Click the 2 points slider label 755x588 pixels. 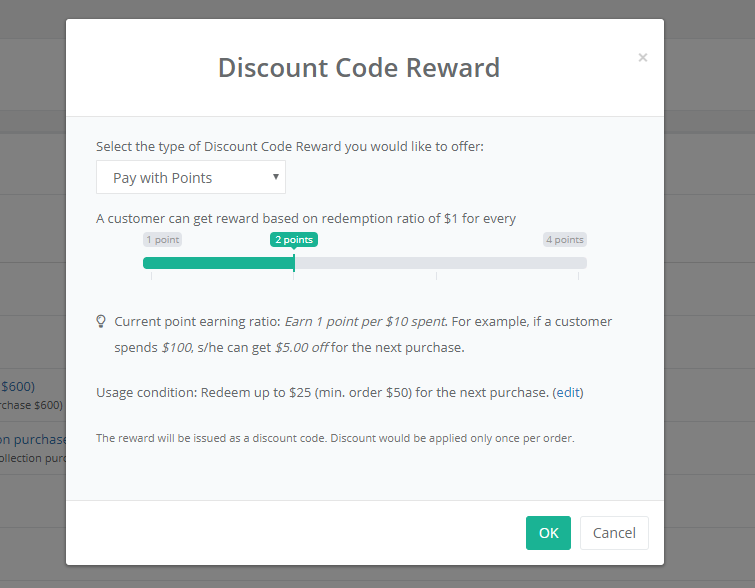(x=294, y=239)
